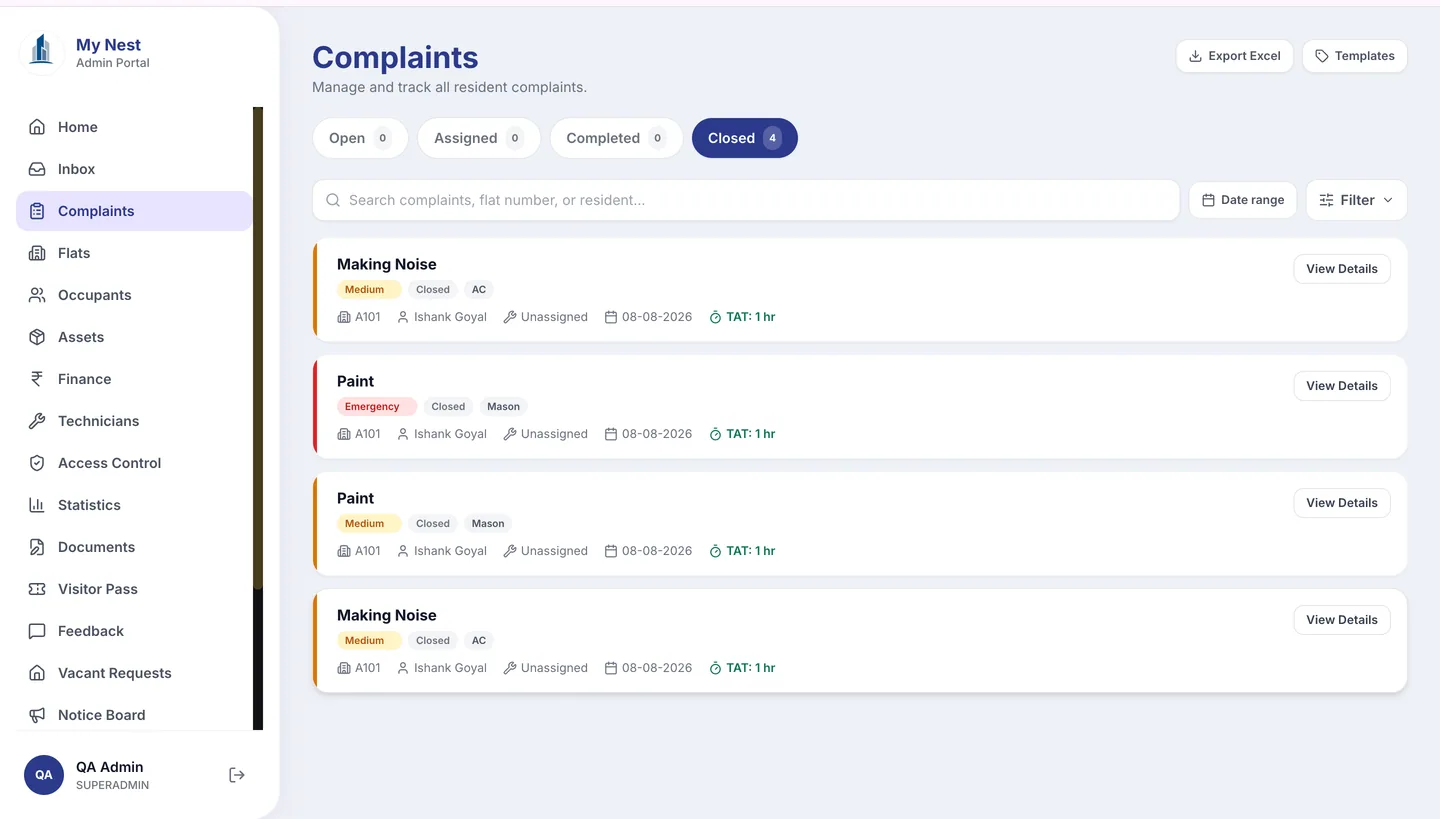This screenshot has width=1440, height=819.
Task: Click the Emergency priority badge
Action: pos(376,407)
